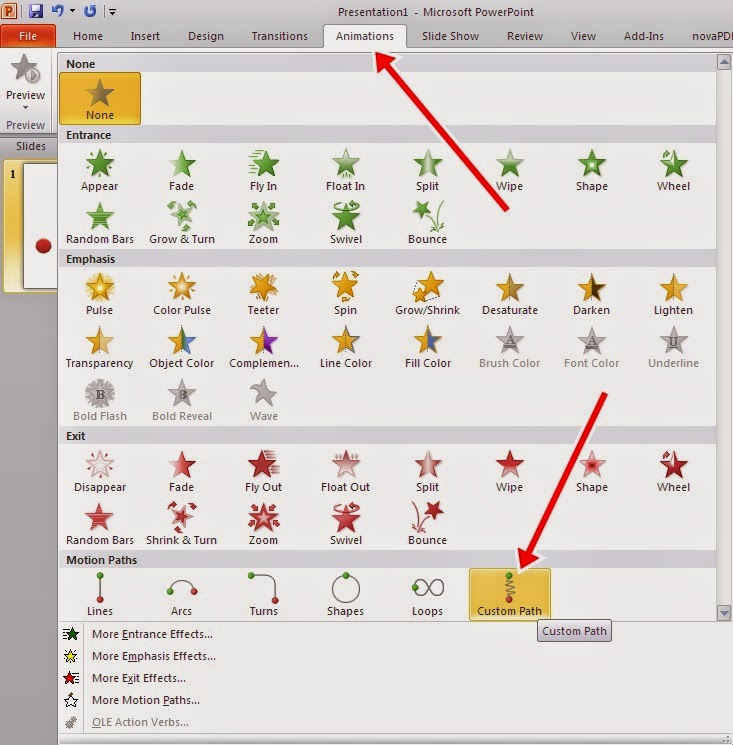
Task: Apply the Fly Out exit effect
Action: tap(263, 471)
